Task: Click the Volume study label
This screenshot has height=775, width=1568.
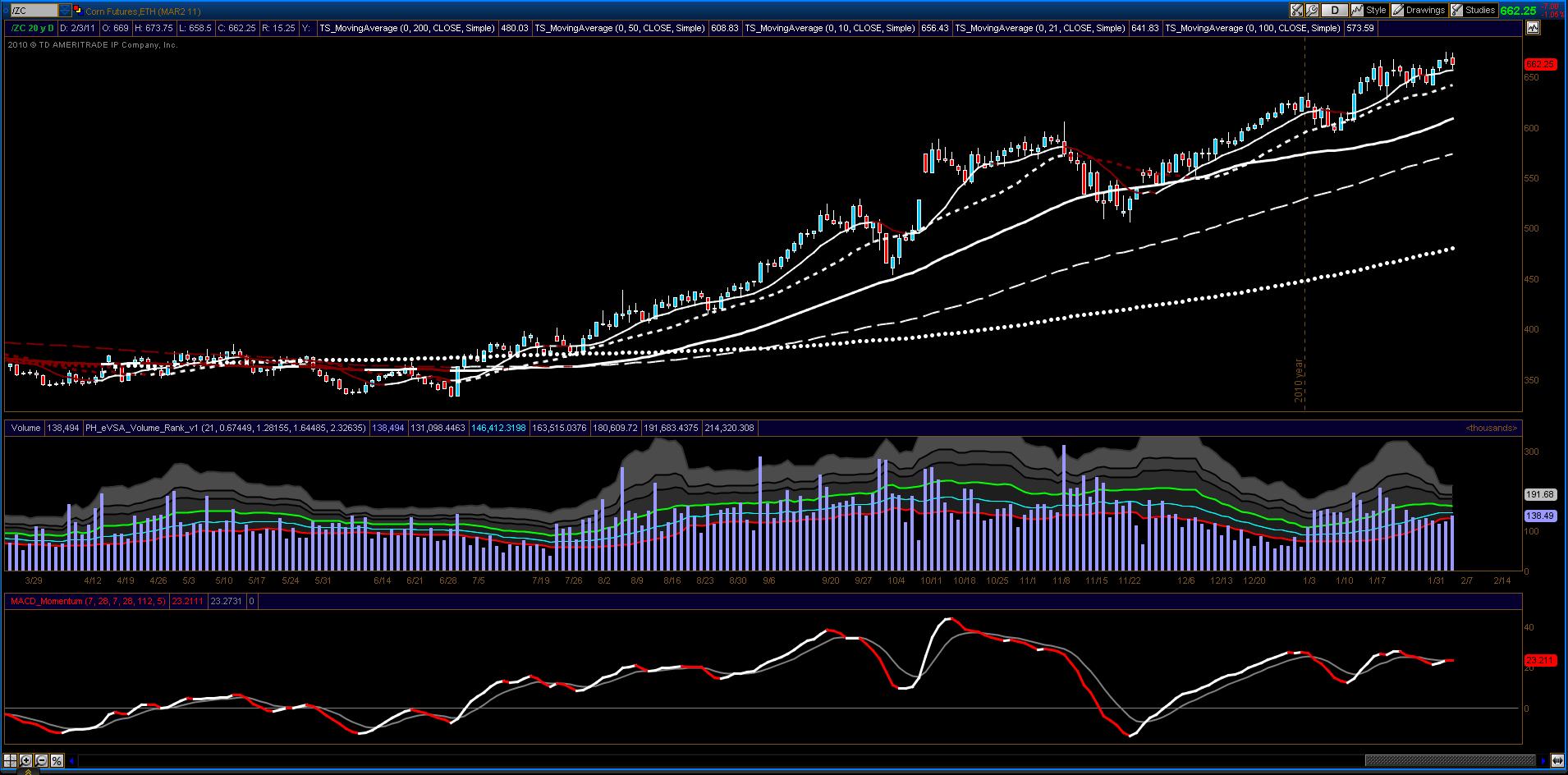Action: click(25, 428)
